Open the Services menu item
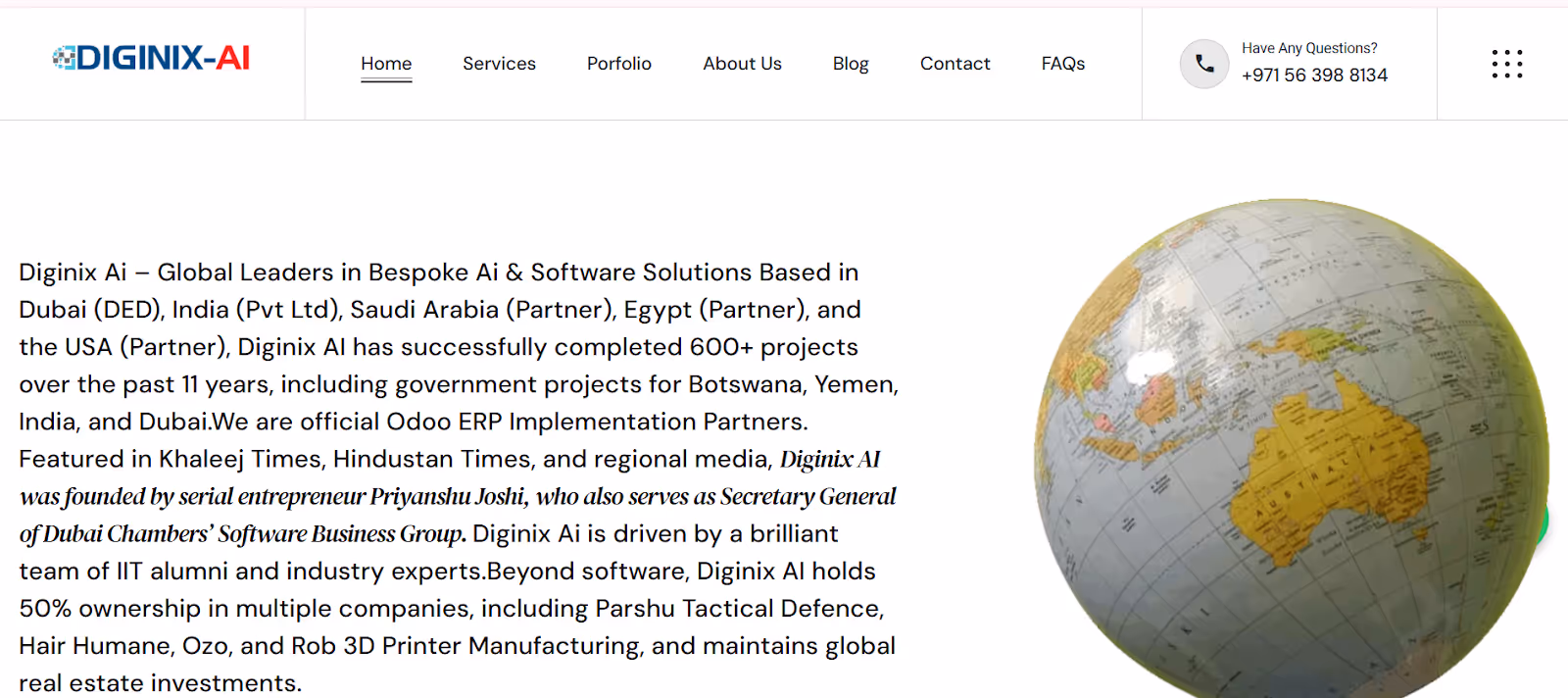Screen dimensions: 1568x698 click(x=499, y=64)
